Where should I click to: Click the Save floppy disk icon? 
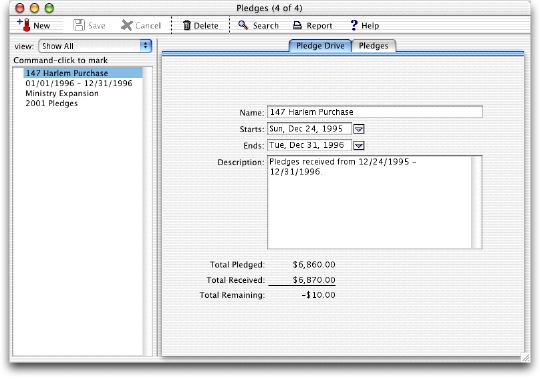(79, 25)
